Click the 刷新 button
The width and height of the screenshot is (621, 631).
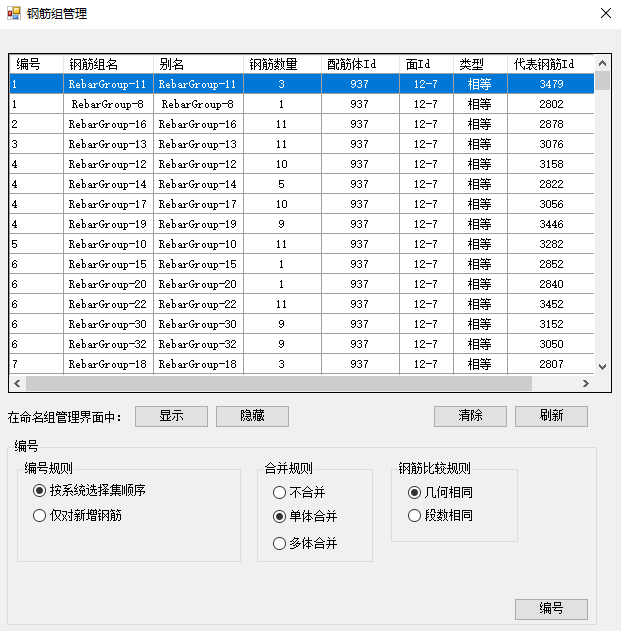[x=551, y=416]
